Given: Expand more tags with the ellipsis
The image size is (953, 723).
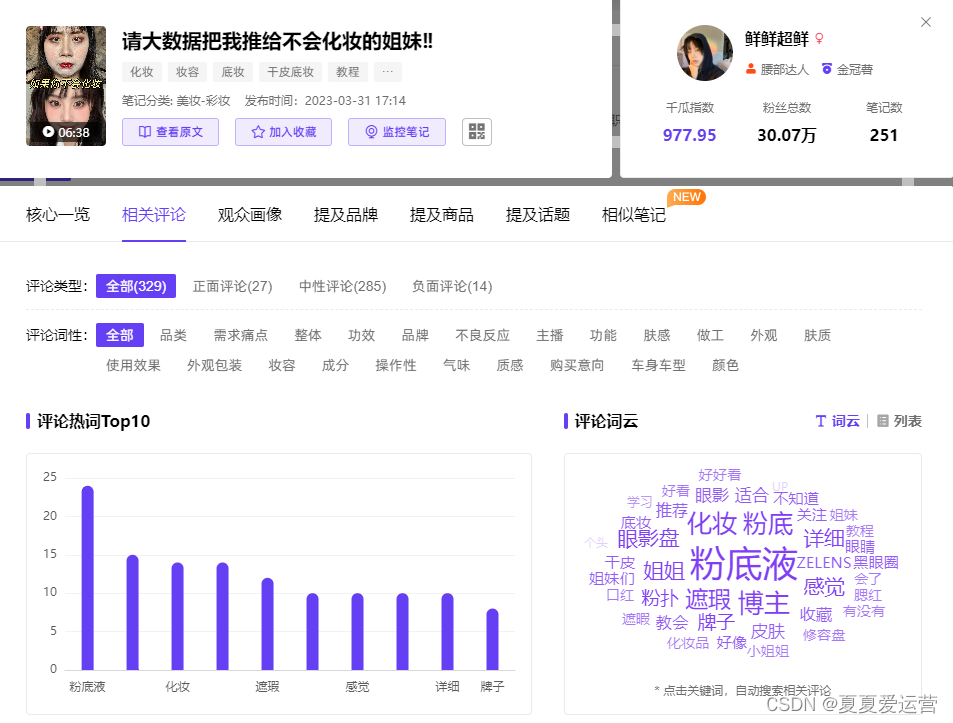Looking at the screenshot, I should click(388, 72).
